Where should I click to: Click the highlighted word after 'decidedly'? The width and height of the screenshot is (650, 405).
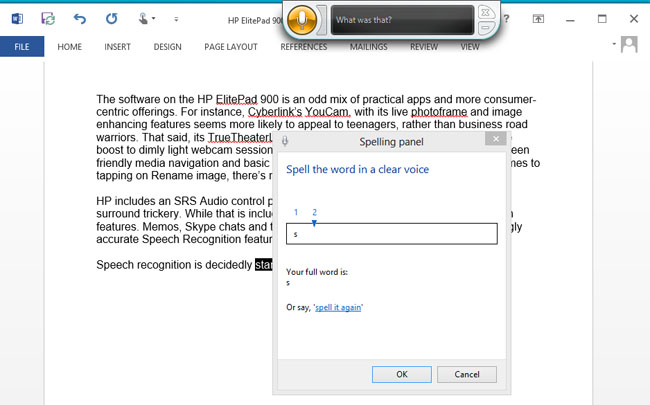264,265
